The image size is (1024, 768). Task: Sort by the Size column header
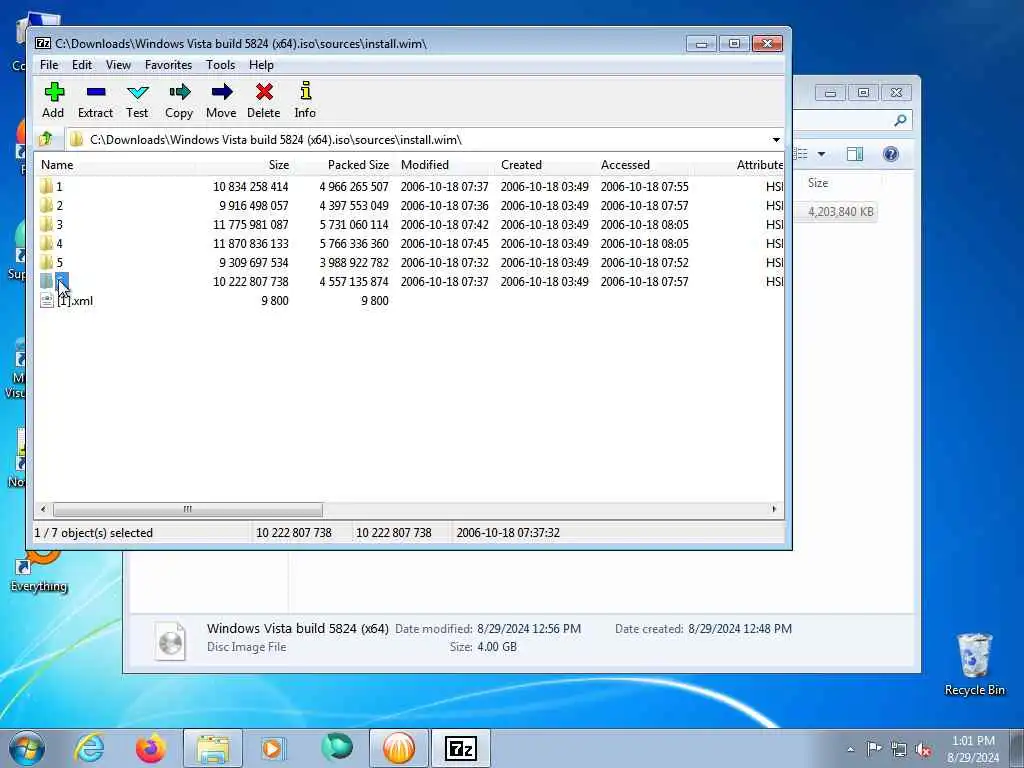coord(244,165)
